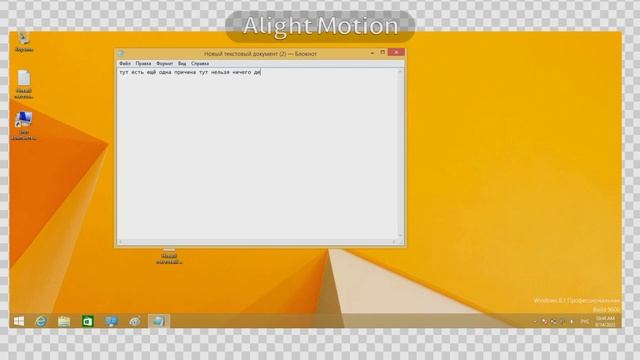
Task: Select the desktop file partly hidden below Notepad
Action: (x=169, y=256)
